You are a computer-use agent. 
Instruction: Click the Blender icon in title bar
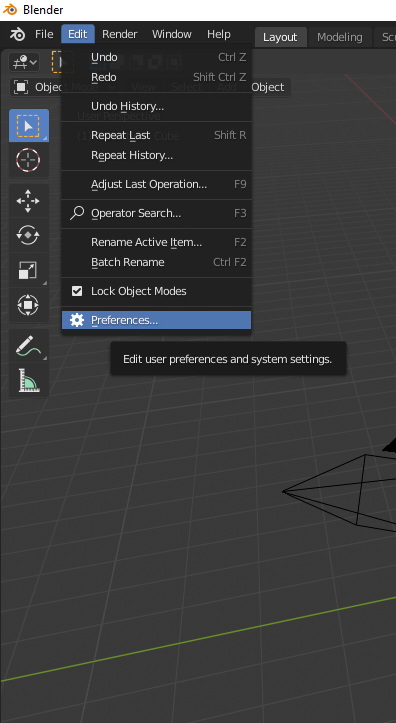[x=10, y=10]
